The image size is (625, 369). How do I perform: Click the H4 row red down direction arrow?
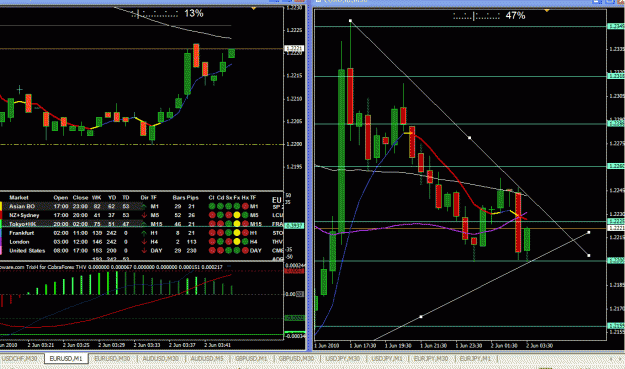(x=144, y=241)
